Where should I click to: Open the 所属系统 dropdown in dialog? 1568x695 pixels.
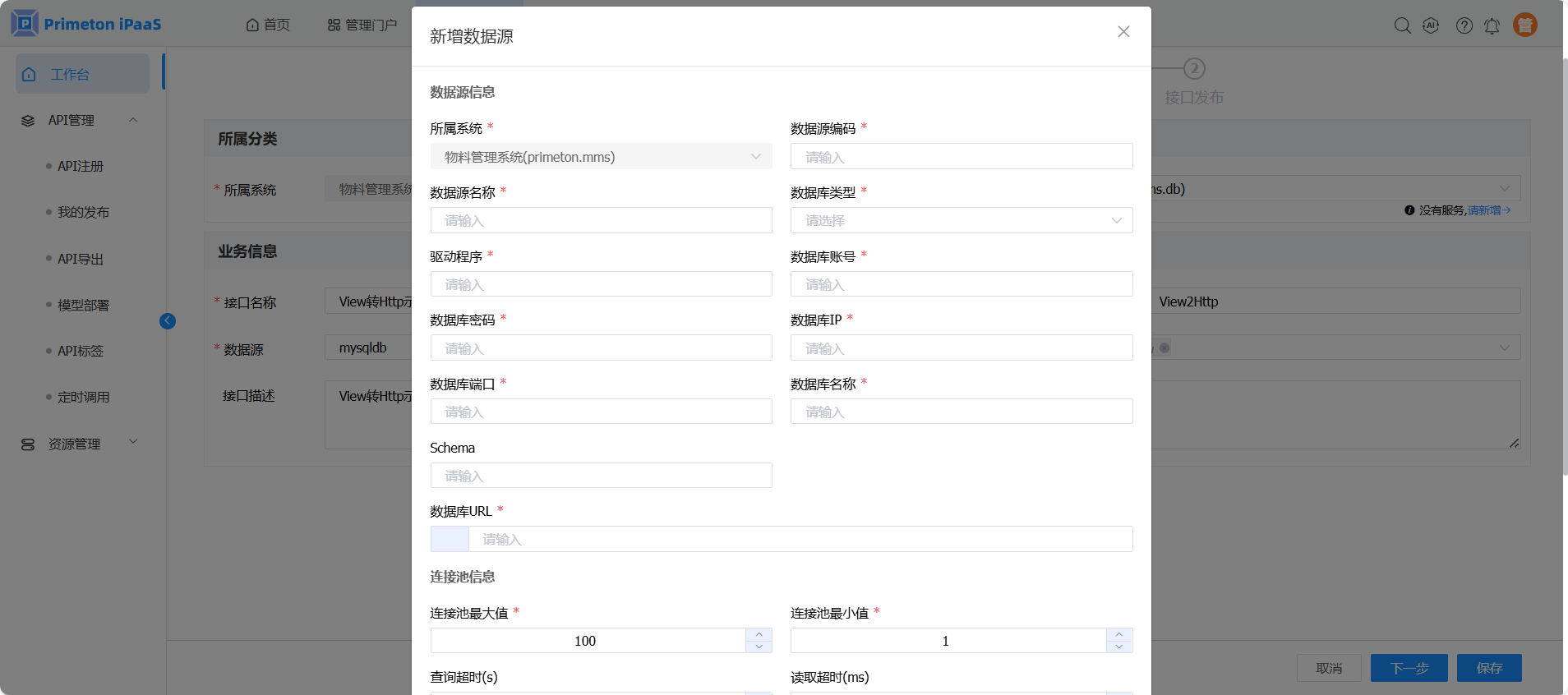601,157
